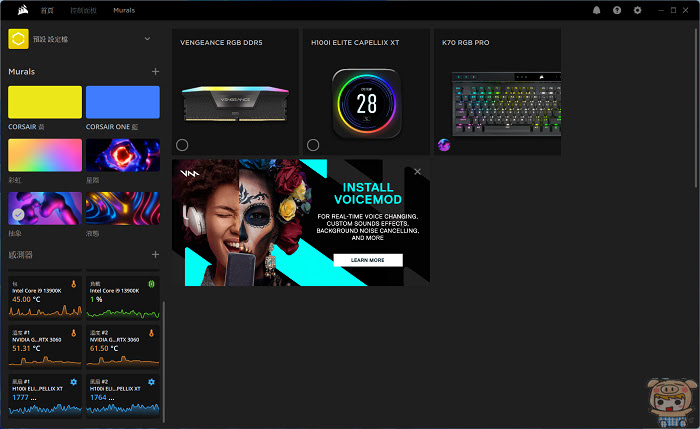This screenshot has width=700, height=429.
Task: Click thermometer icon on 51.31 °C GPU sensor
Action: [74, 333]
